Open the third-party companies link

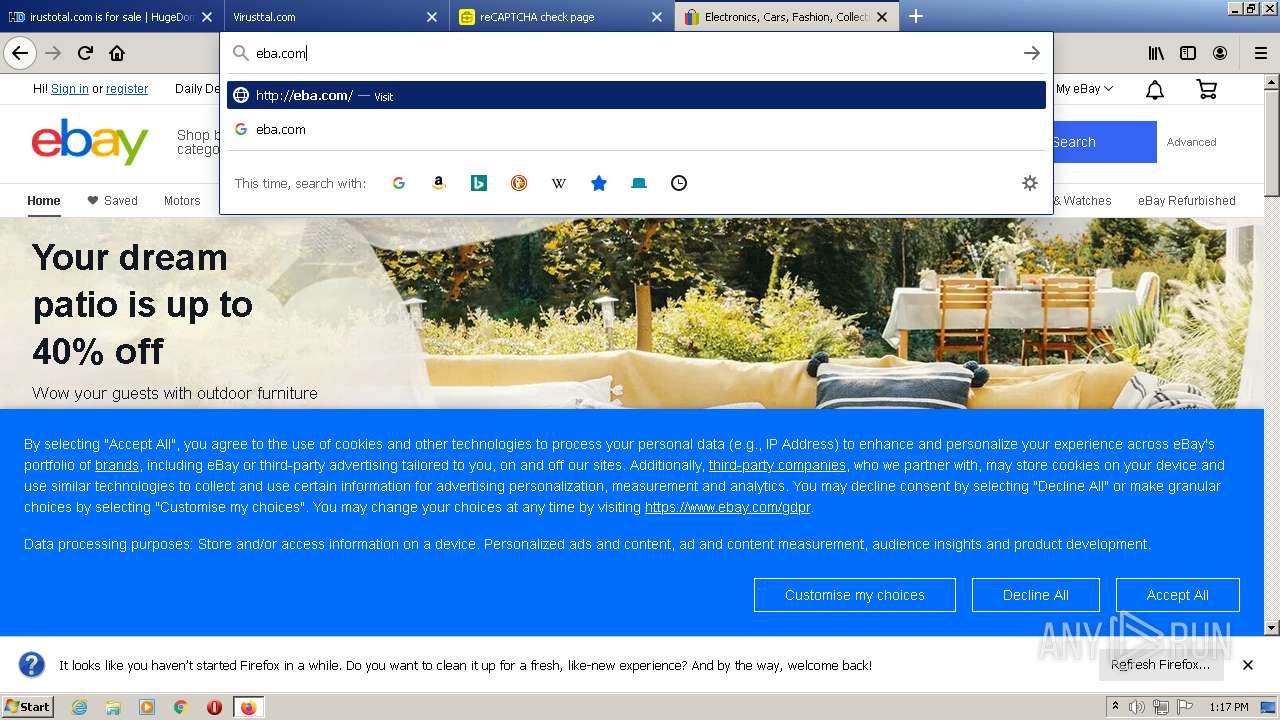click(x=777, y=465)
